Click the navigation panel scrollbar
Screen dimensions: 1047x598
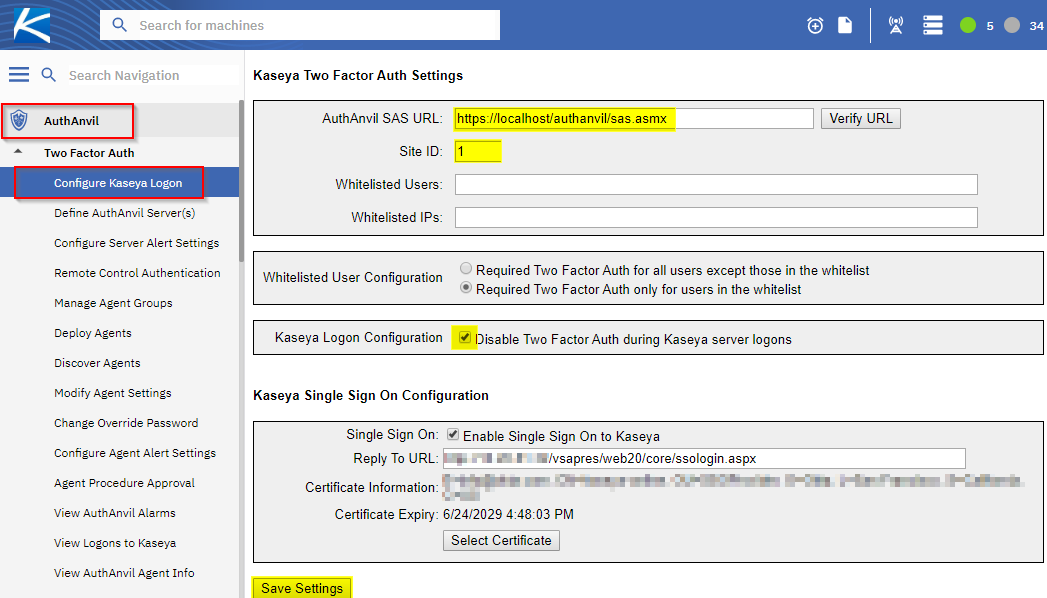pos(241,182)
